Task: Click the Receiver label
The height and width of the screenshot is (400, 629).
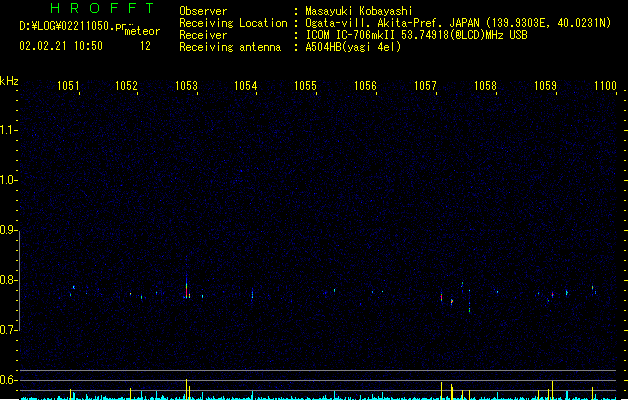Action: coord(203,35)
